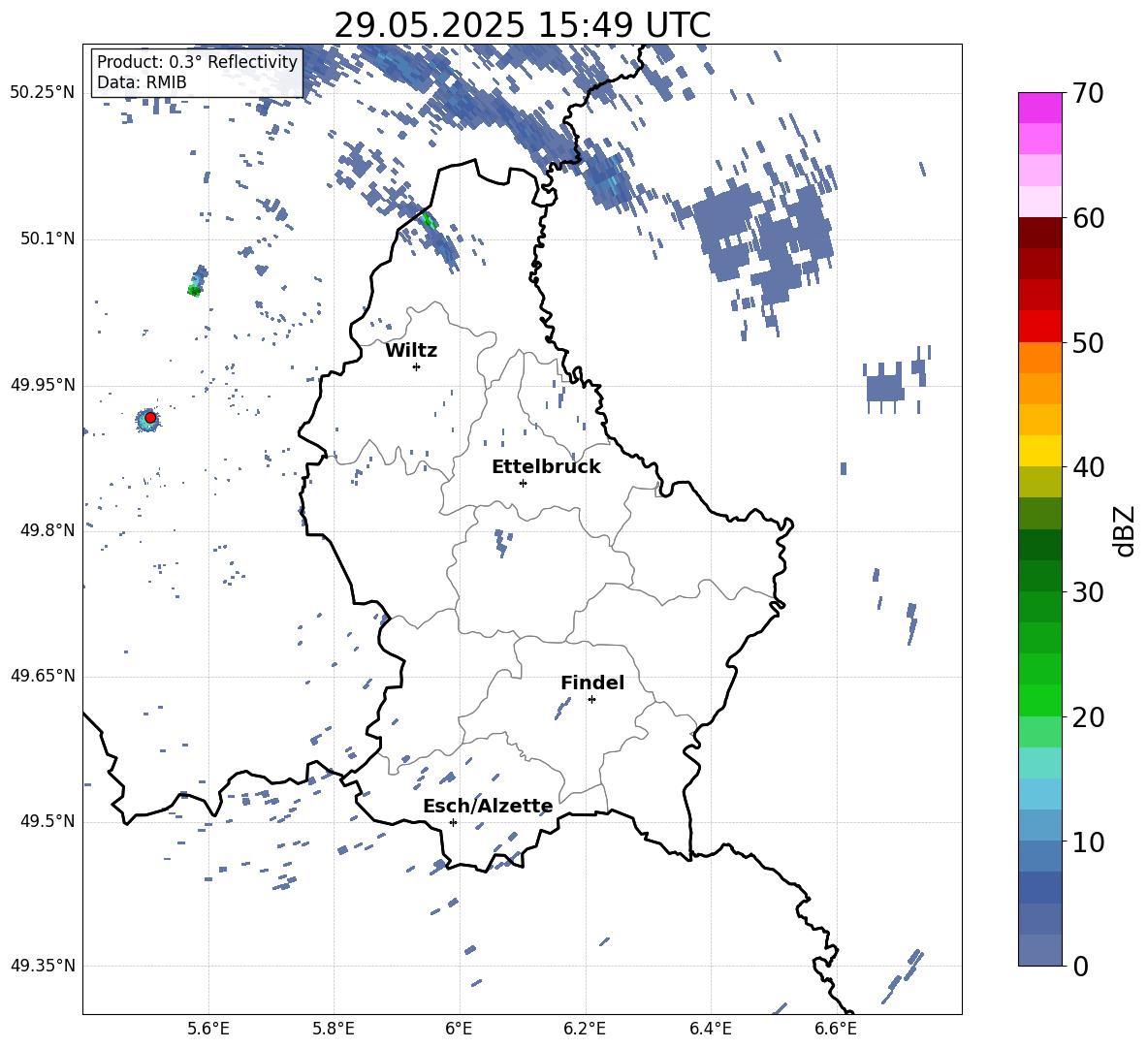Image resolution: width=1148 pixels, height=1048 pixels.
Task: Click the dark maroon colorbar swatch below 60
Action: click(1040, 233)
